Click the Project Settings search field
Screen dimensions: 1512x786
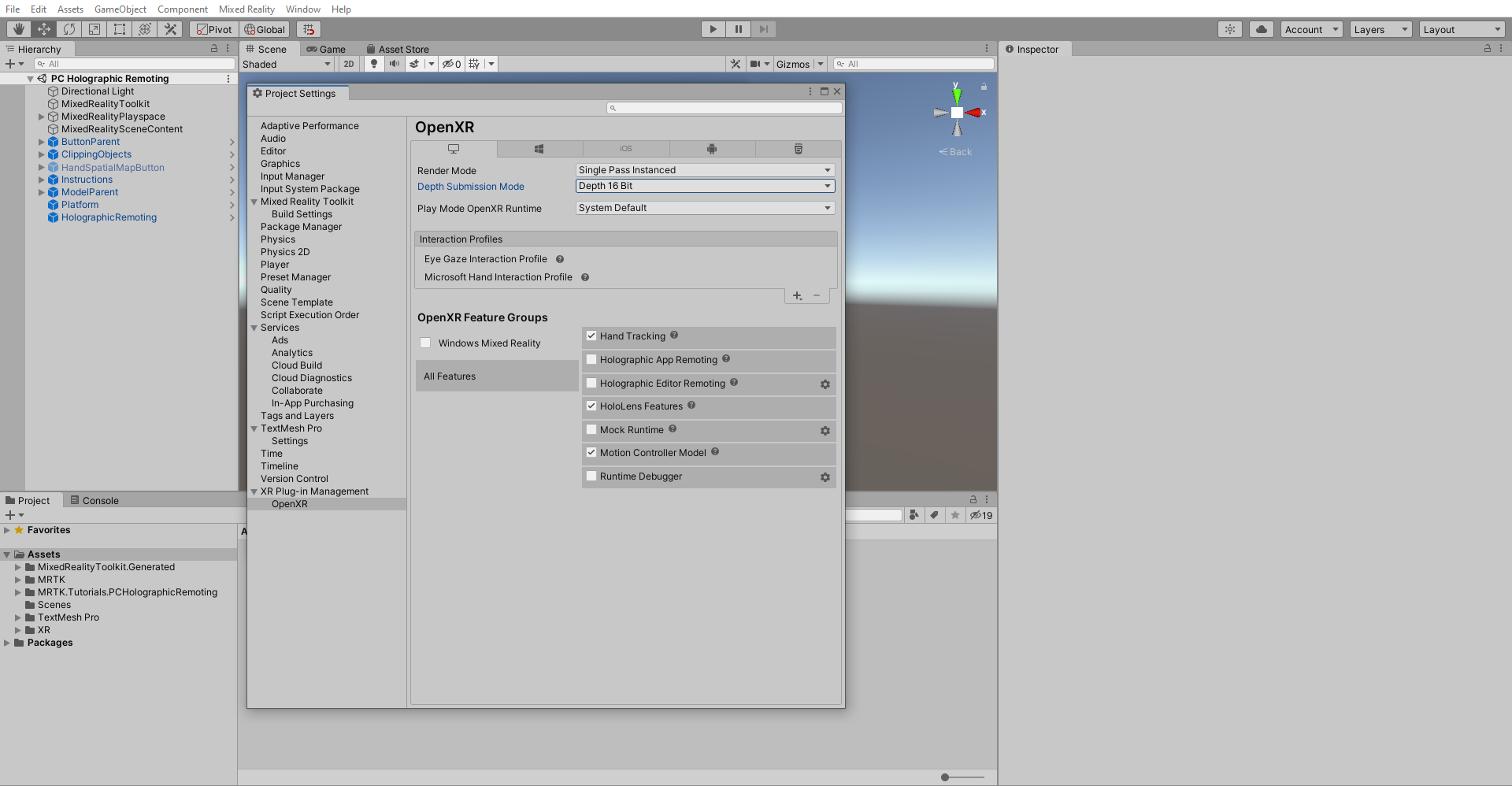pyautogui.click(x=724, y=107)
